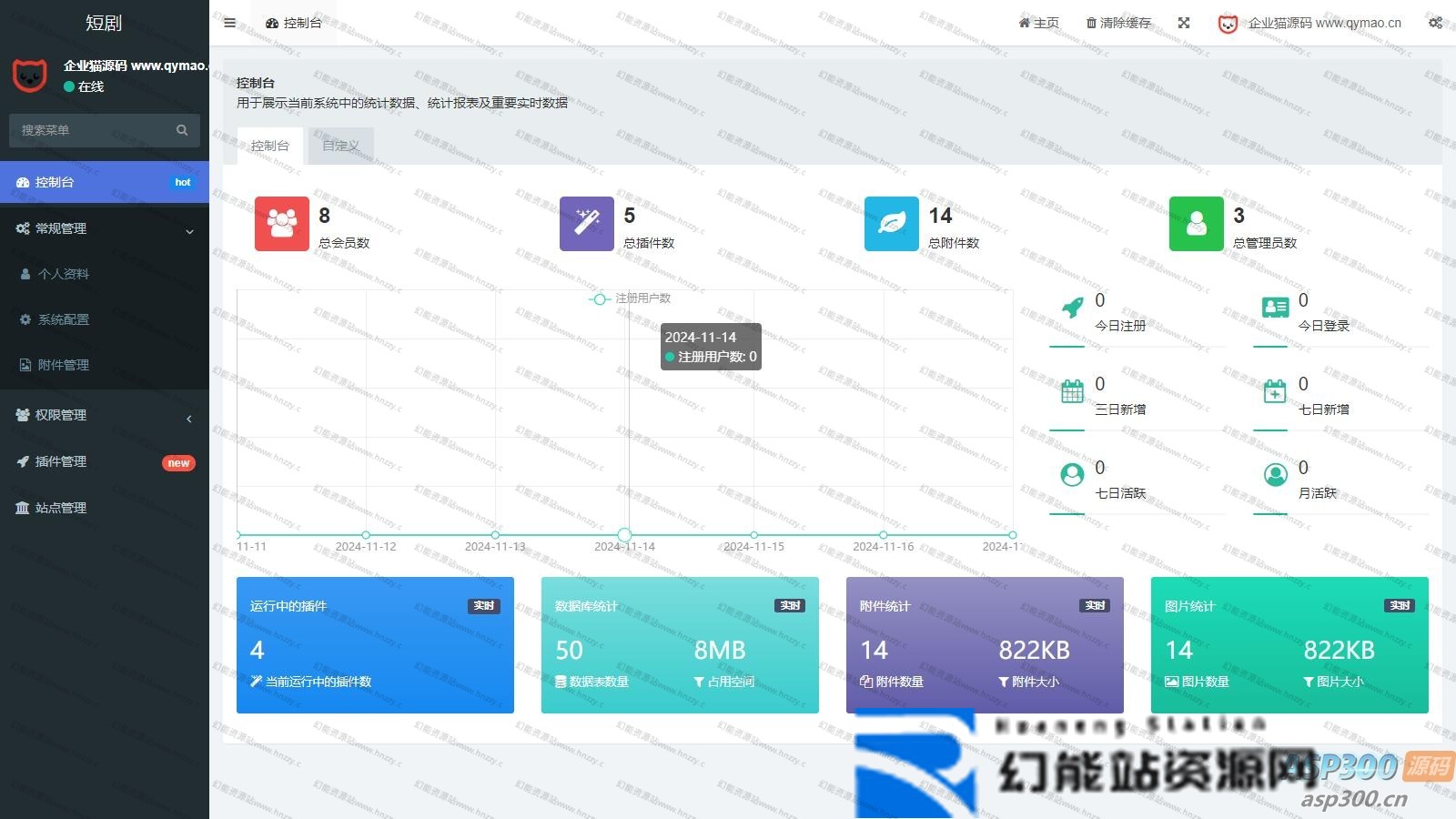1456x819 pixels.
Task: Click the rocket icon for today's registrations
Action: tap(1073, 308)
